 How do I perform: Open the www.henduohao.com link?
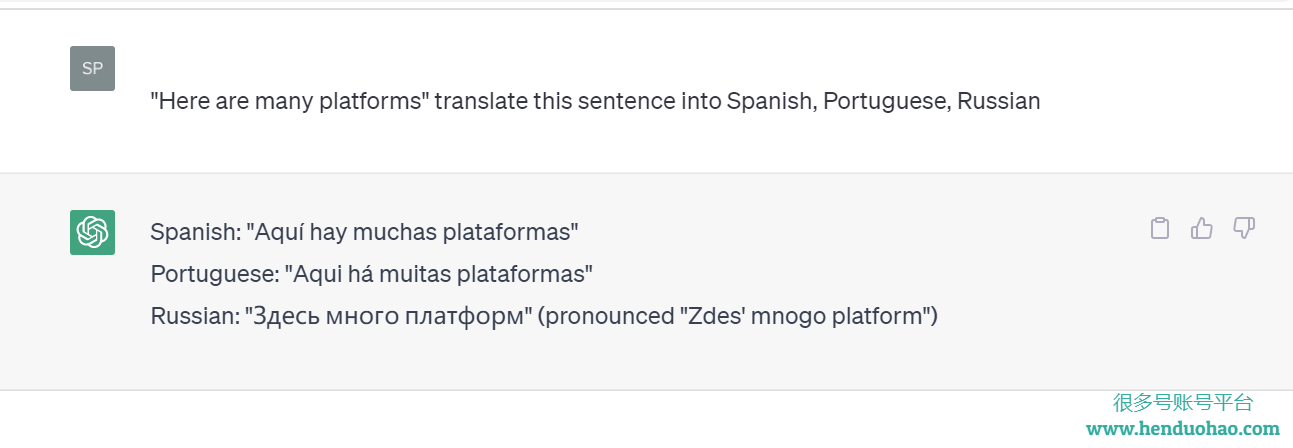click(1183, 428)
